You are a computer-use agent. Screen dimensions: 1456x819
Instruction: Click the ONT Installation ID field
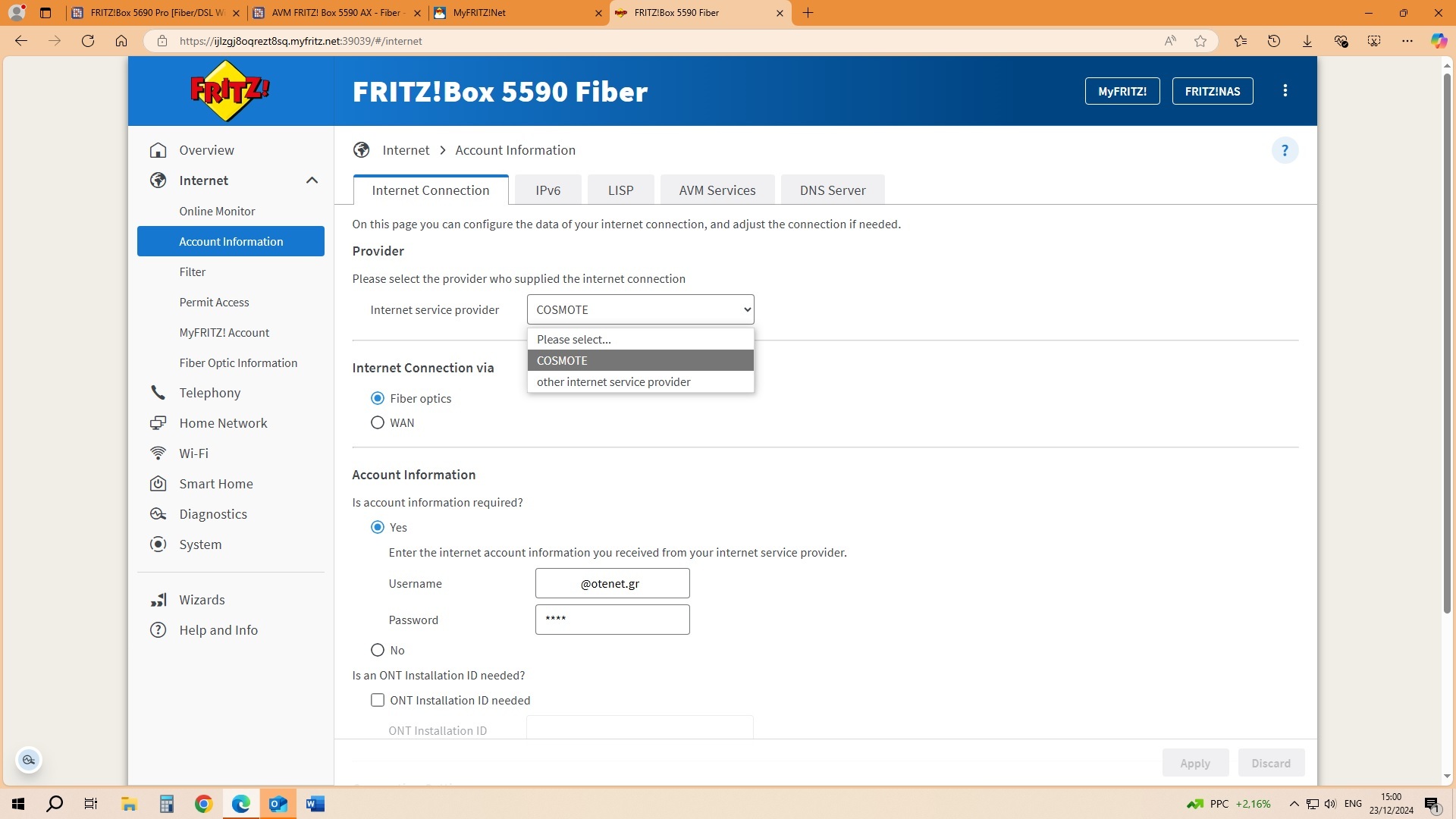tap(640, 728)
